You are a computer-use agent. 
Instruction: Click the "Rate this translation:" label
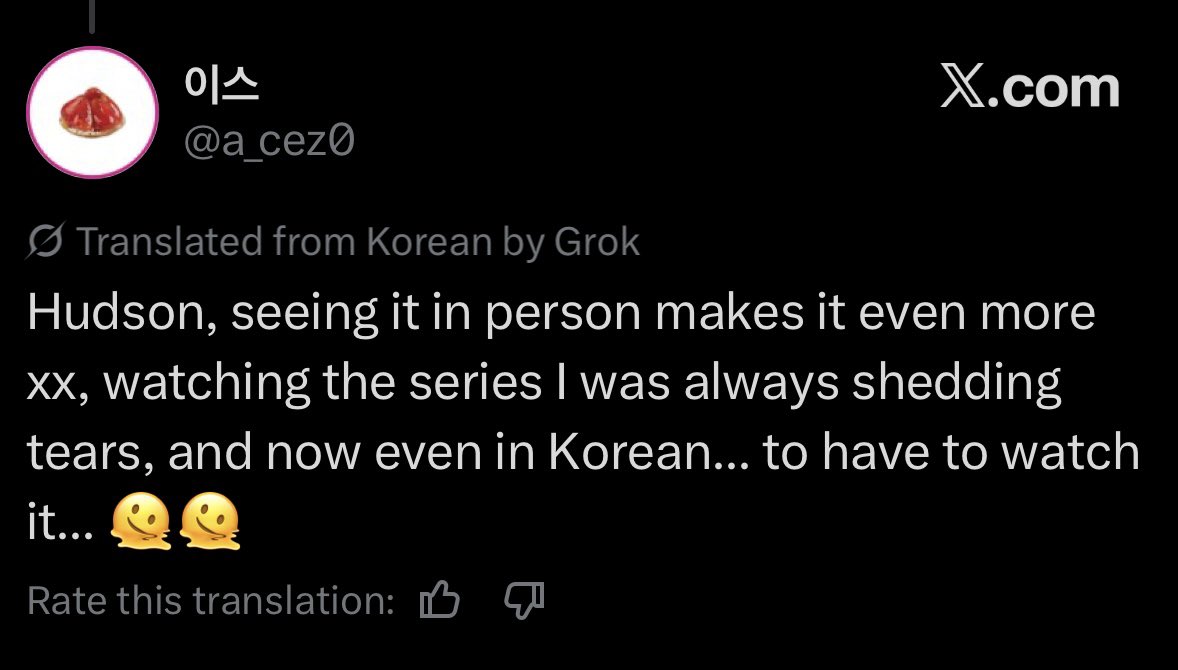[211, 600]
